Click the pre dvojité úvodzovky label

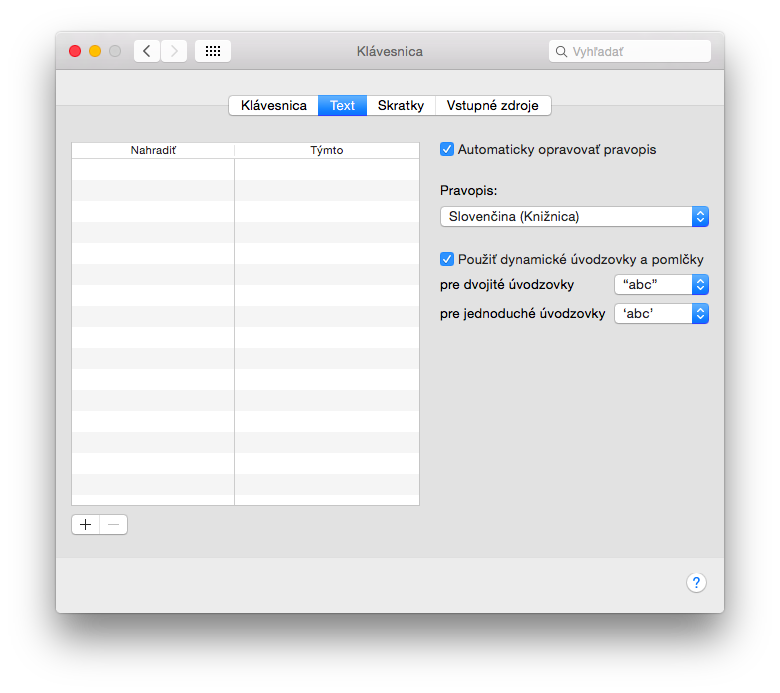point(507,285)
